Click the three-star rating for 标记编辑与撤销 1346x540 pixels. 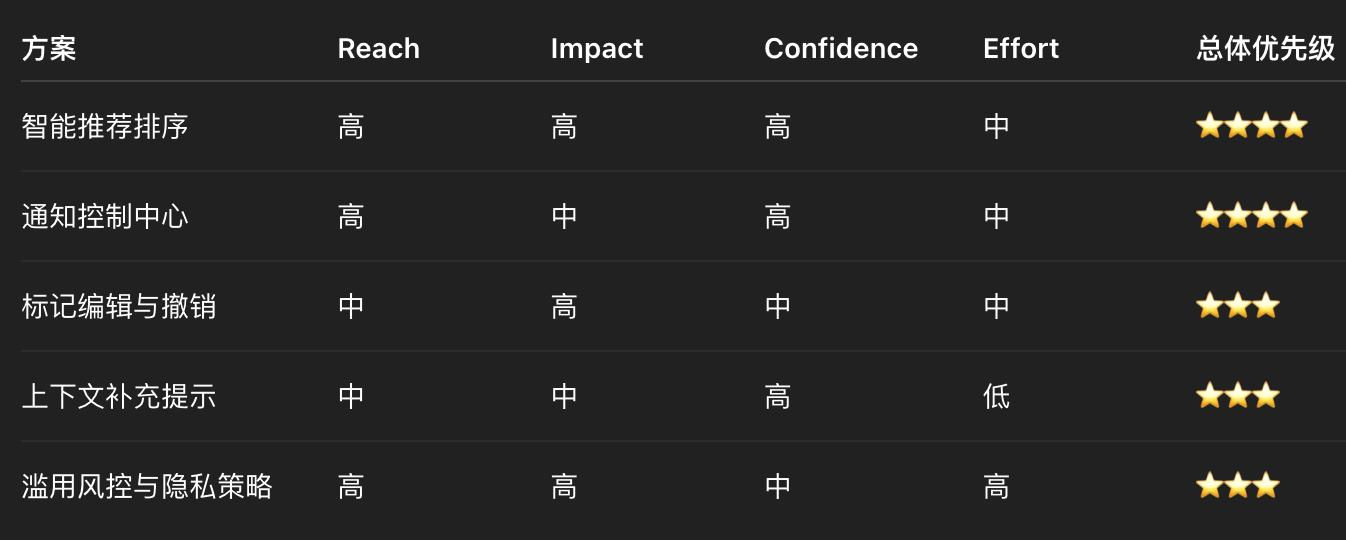click(1238, 306)
